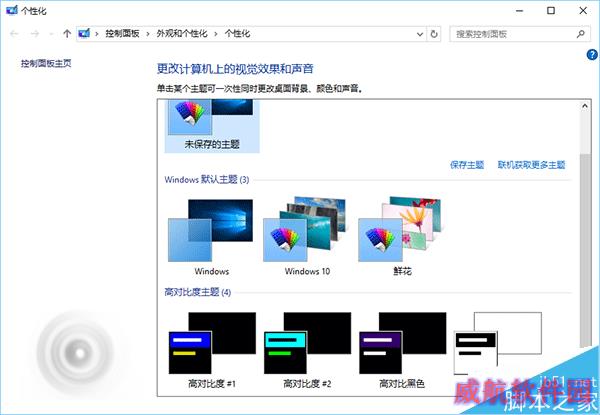Select the 未保存的主题 theme
The height and width of the screenshot is (415, 600).
[212, 125]
